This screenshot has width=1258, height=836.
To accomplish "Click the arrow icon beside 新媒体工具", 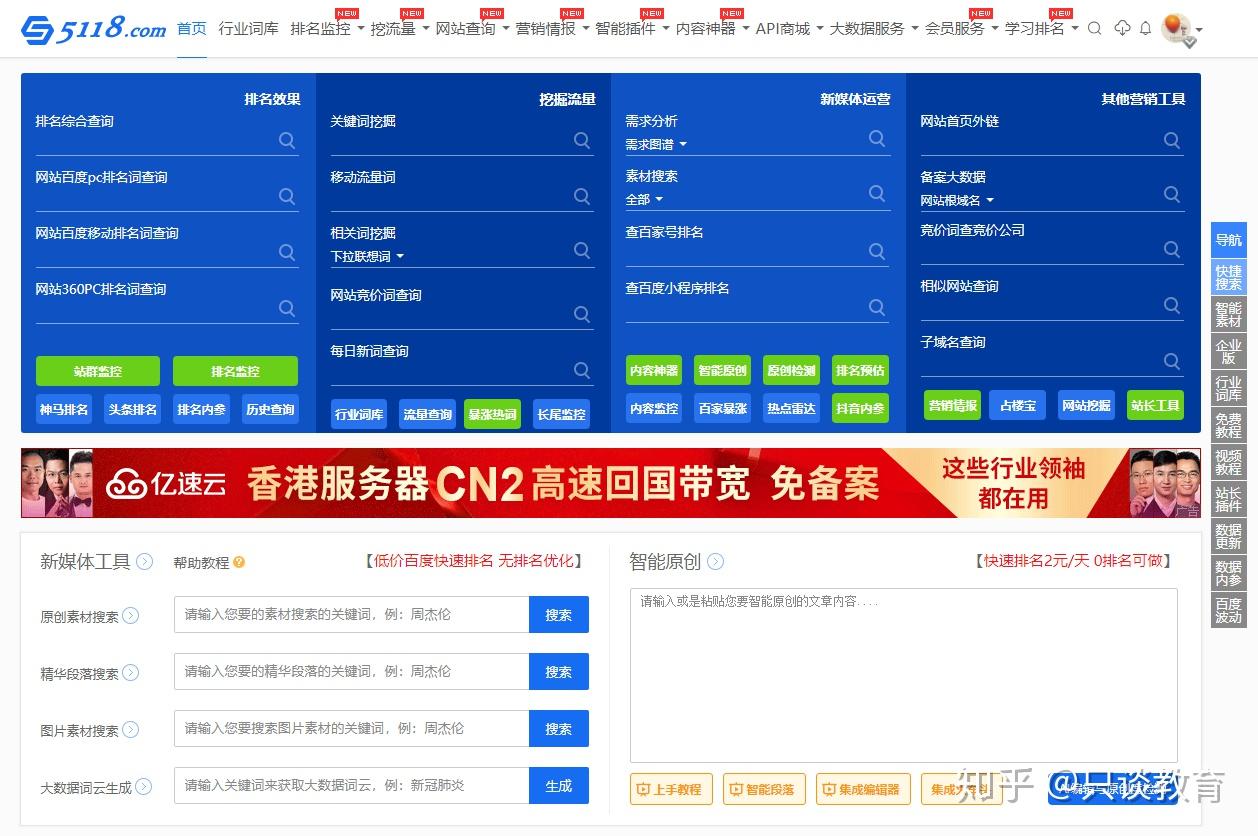I will pos(145,562).
